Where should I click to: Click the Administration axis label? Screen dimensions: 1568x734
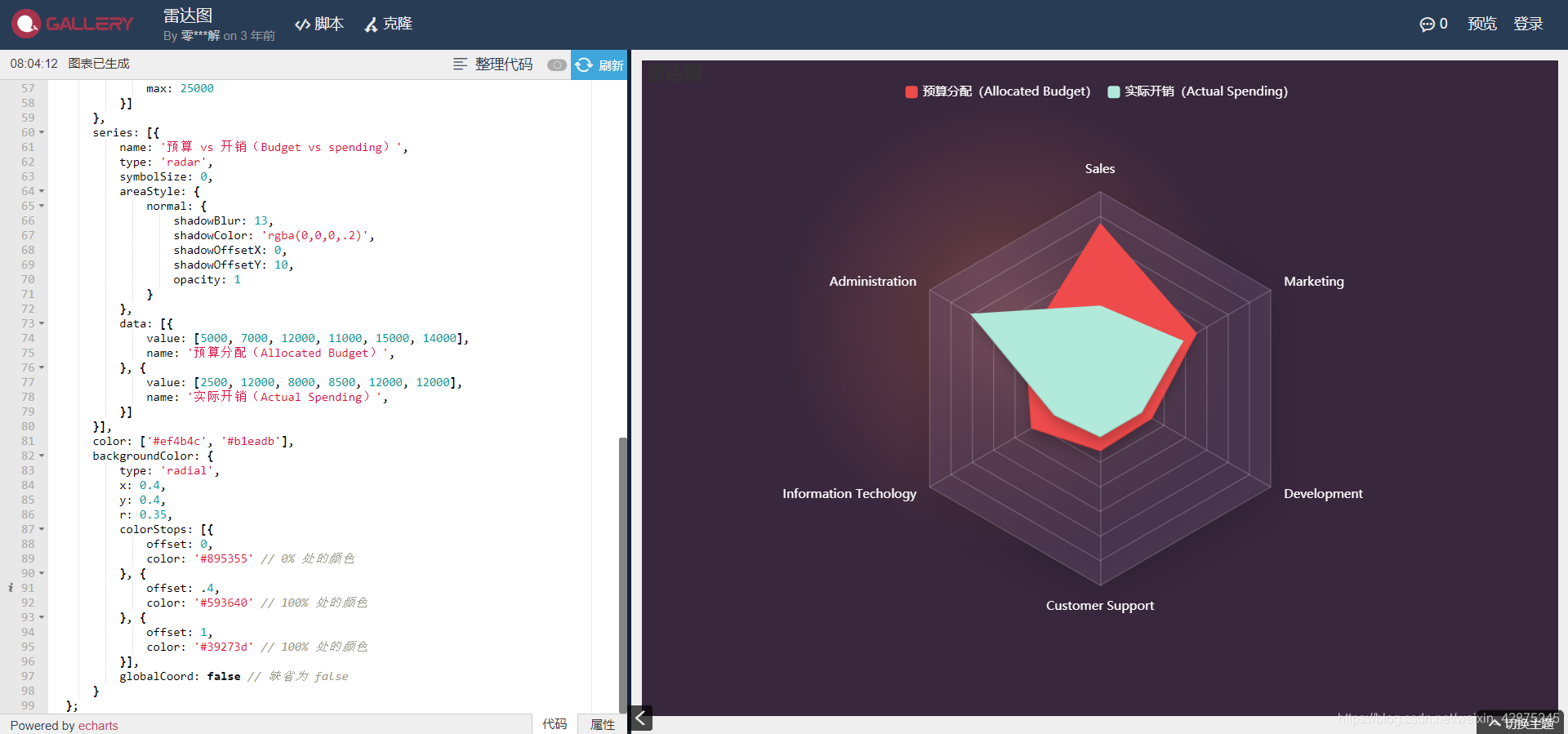(872, 282)
